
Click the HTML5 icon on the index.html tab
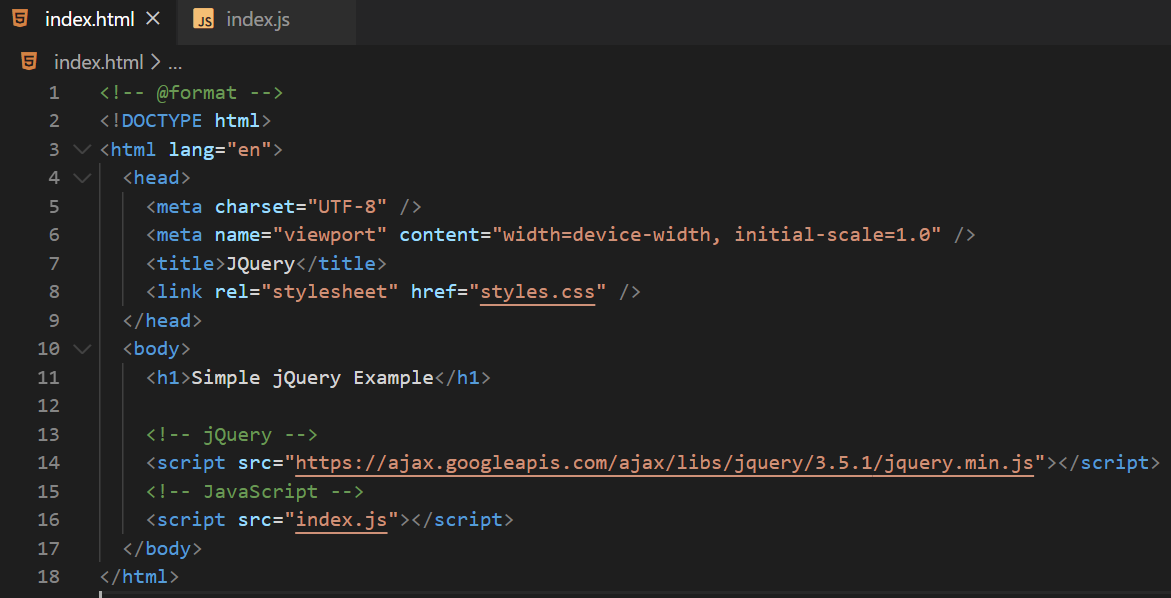point(21,17)
